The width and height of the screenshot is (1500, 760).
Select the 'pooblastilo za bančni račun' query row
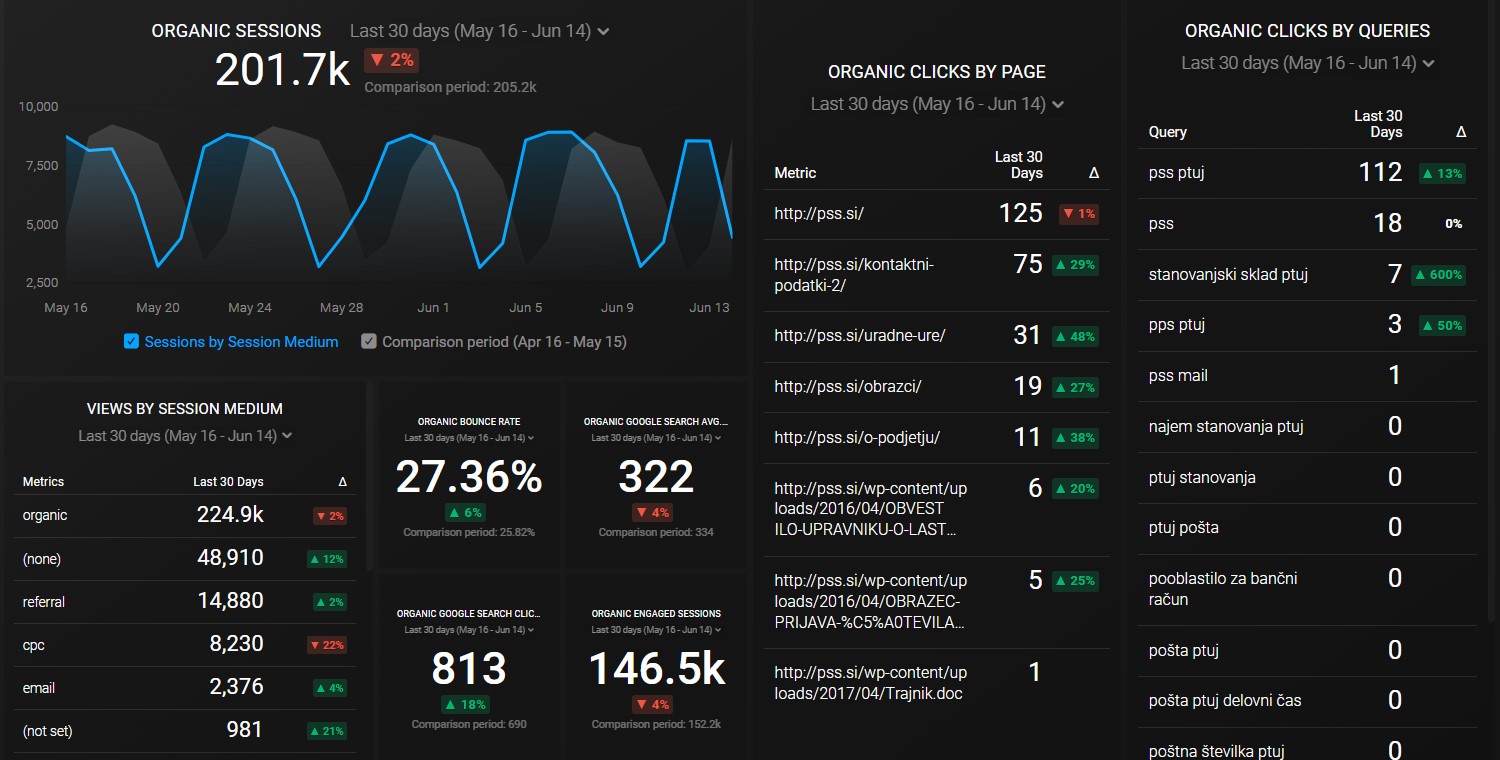(1307, 590)
